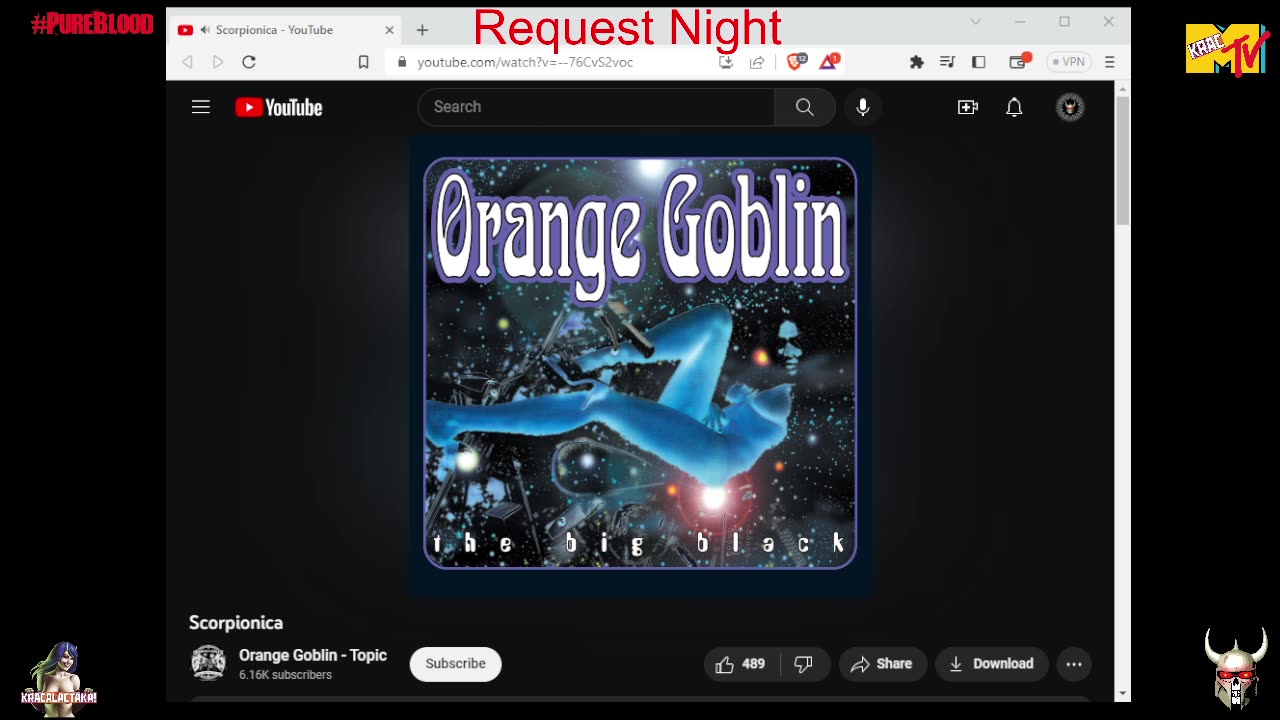Like the Scorpionica video
Image resolution: width=1280 pixels, height=720 pixels.
[x=740, y=664]
